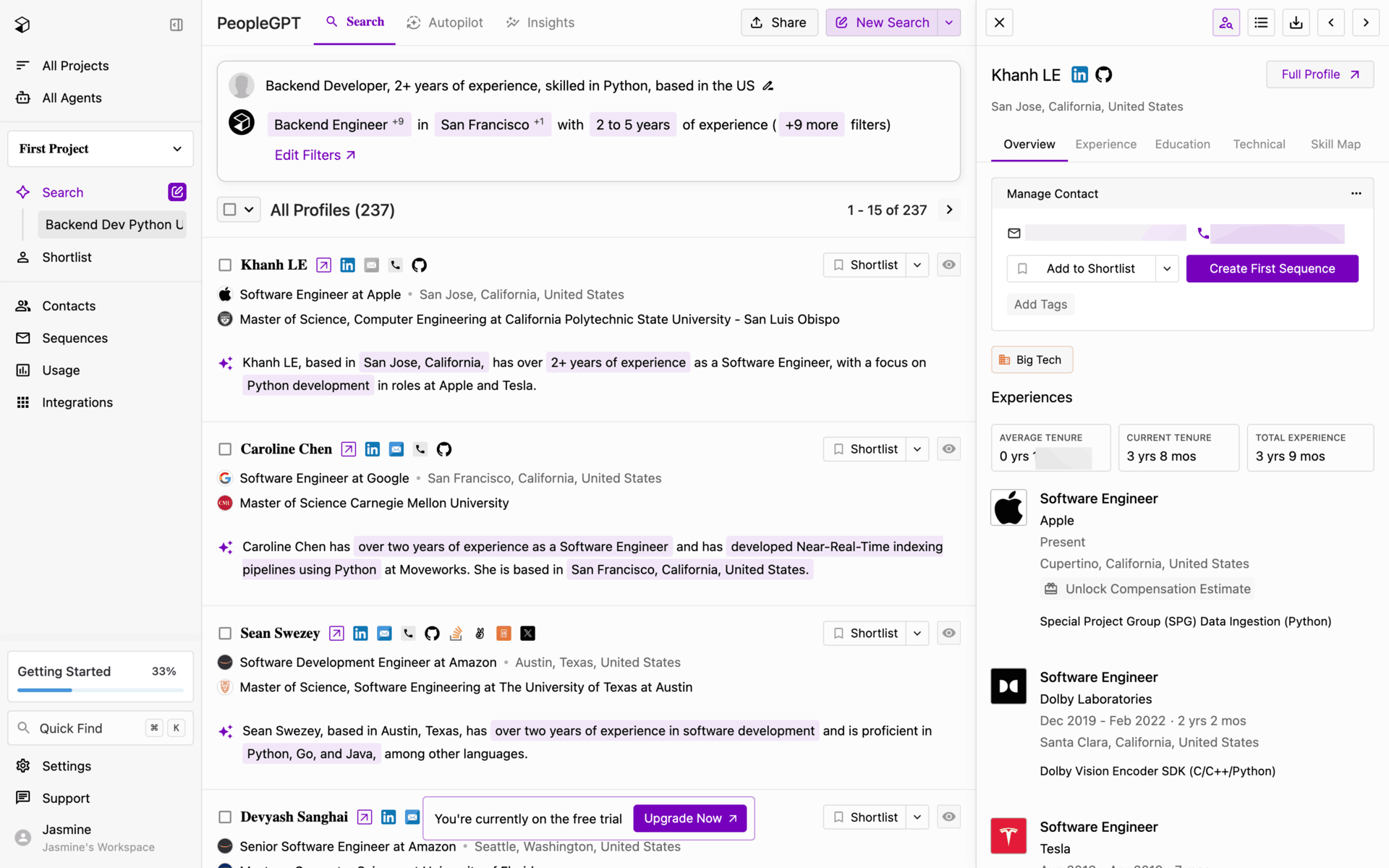Open Shortlist dropdown arrow for Khanh LE
This screenshot has height=868, width=1389.
coord(917,265)
